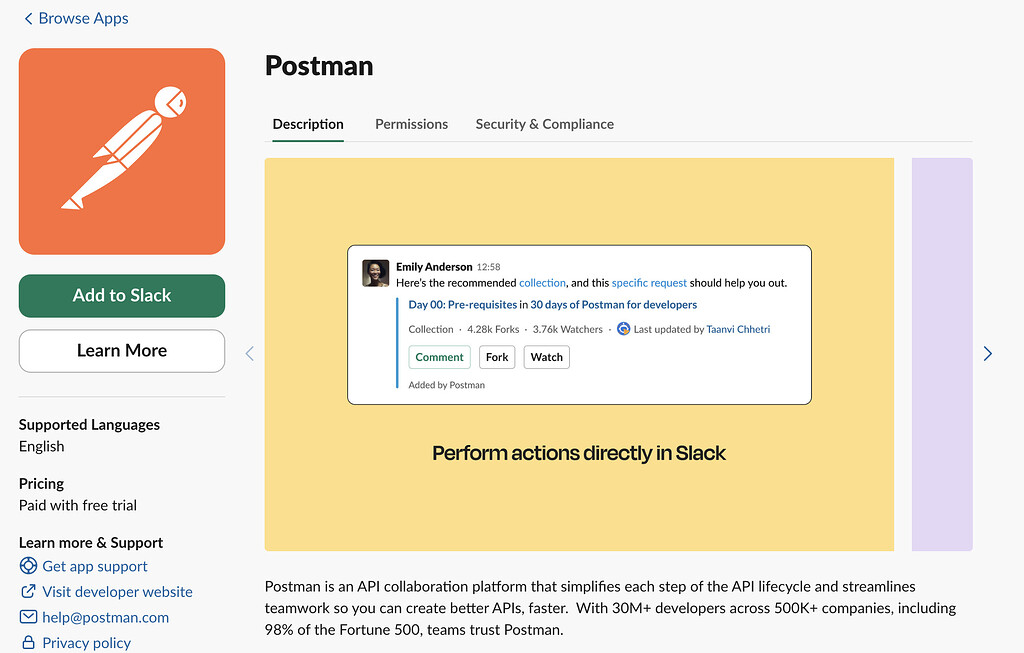Go back a slide using the left carousel arrow
This screenshot has height=653, width=1024.
pyautogui.click(x=249, y=353)
